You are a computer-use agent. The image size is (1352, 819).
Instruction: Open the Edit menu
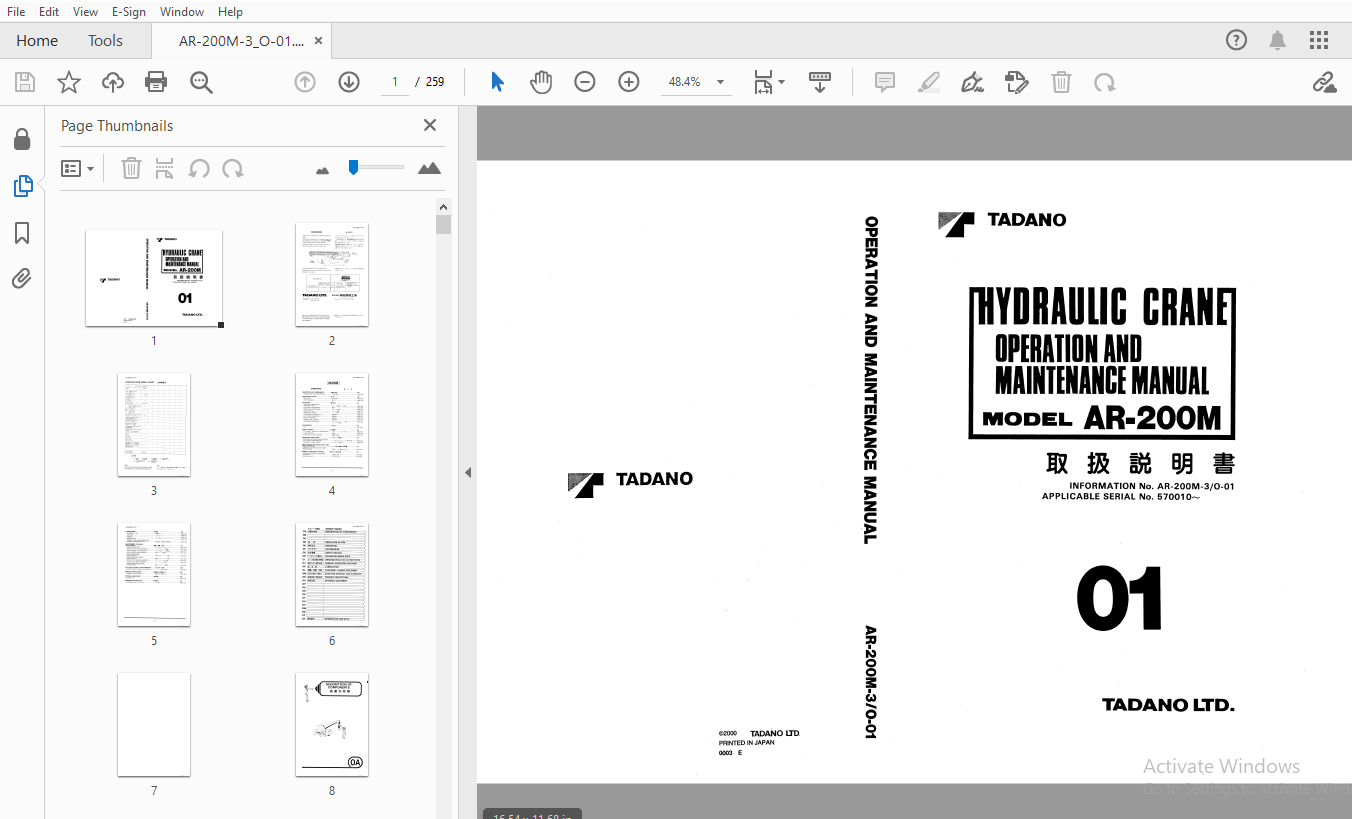coord(49,11)
